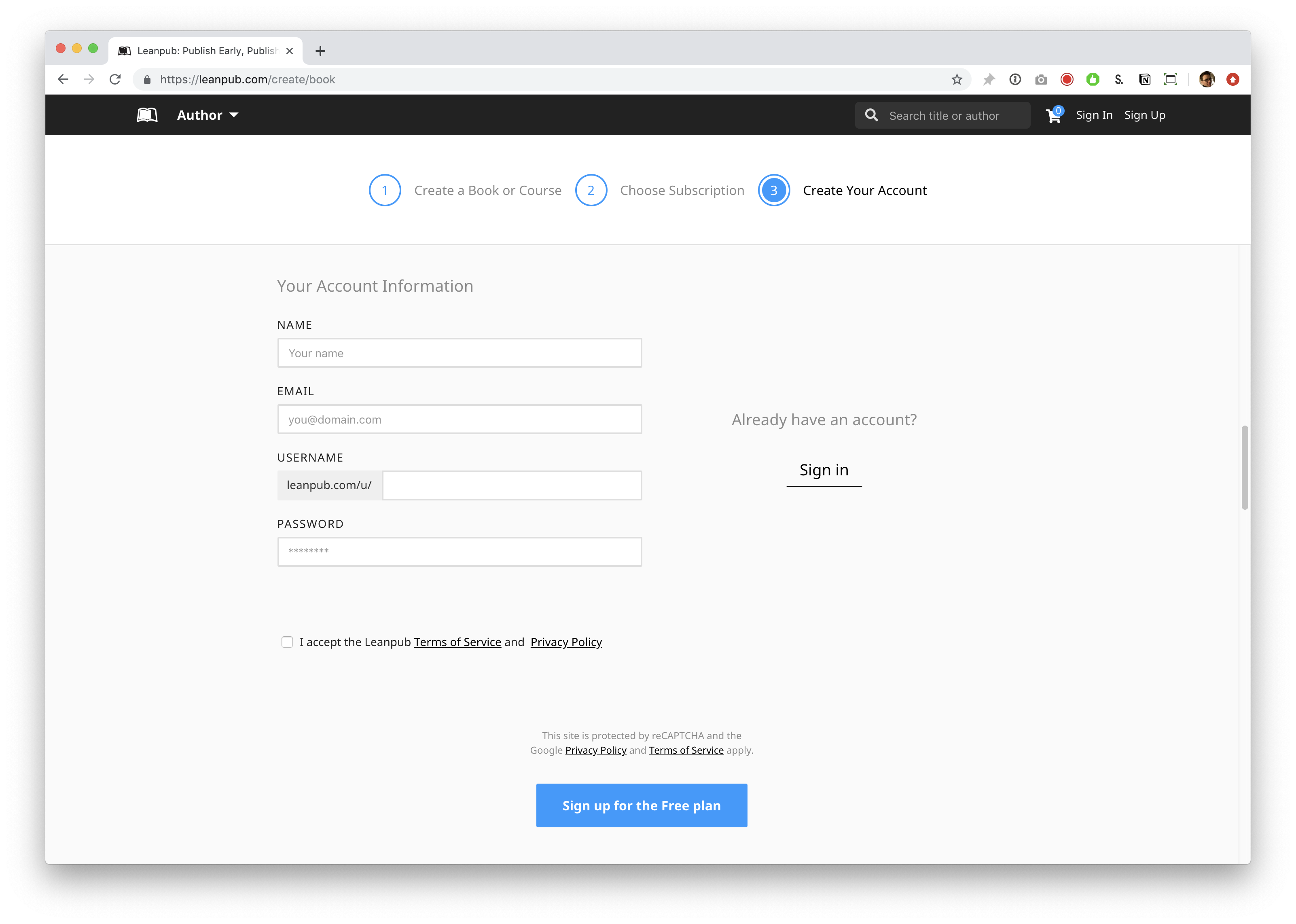Click the search magnifier icon
The height and width of the screenshot is (924, 1296).
tap(871, 116)
